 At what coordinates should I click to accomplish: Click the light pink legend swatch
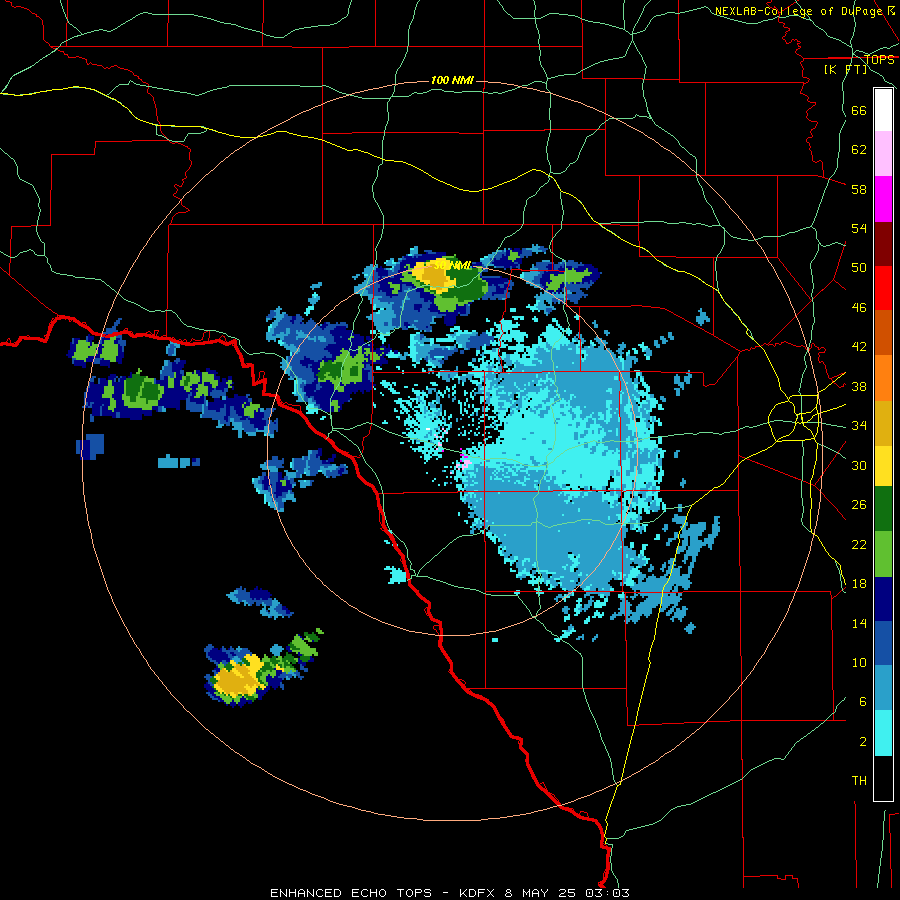click(x=883, y=154)
